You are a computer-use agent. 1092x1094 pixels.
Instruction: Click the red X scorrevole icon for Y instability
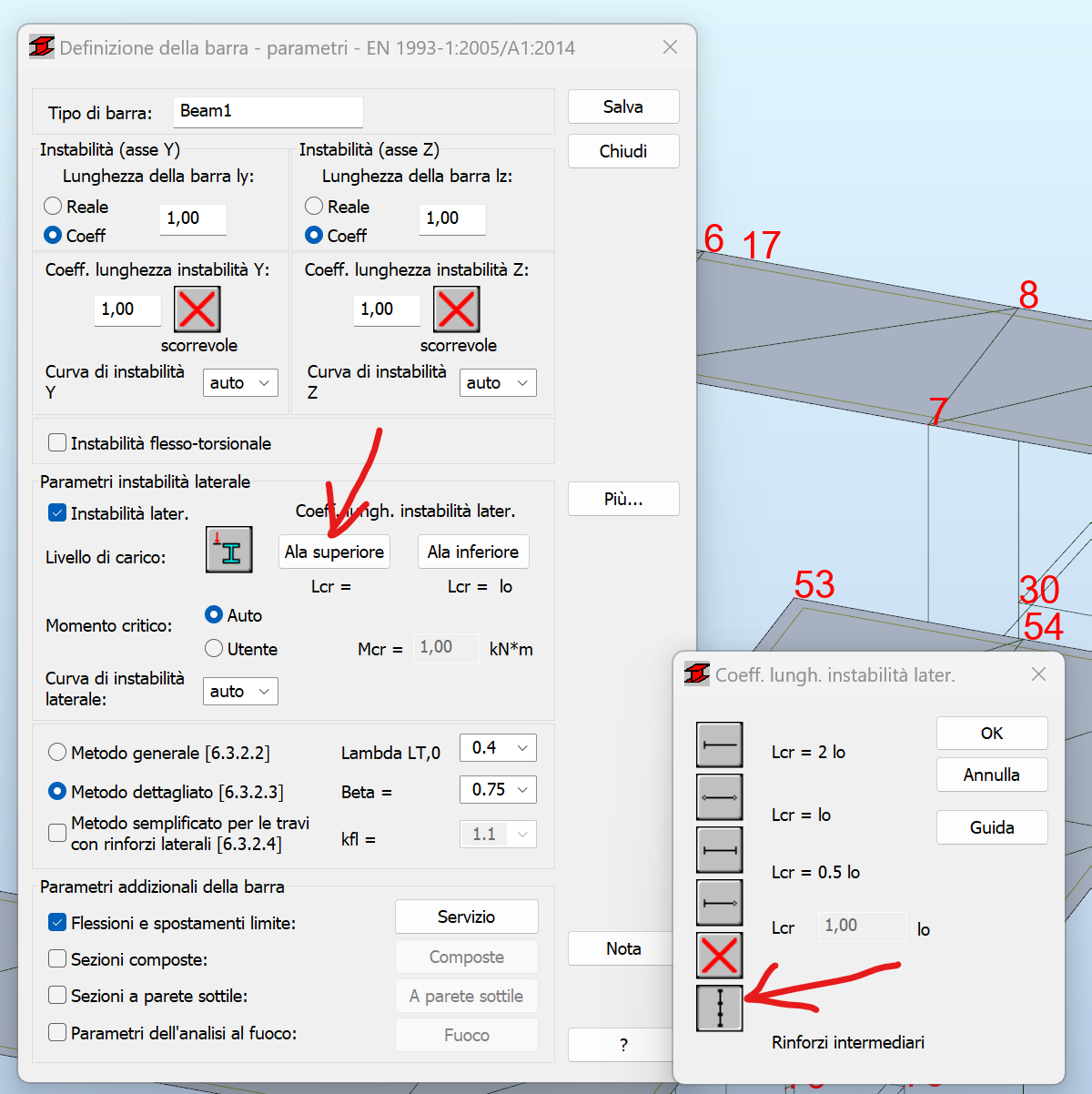point(197,309)
